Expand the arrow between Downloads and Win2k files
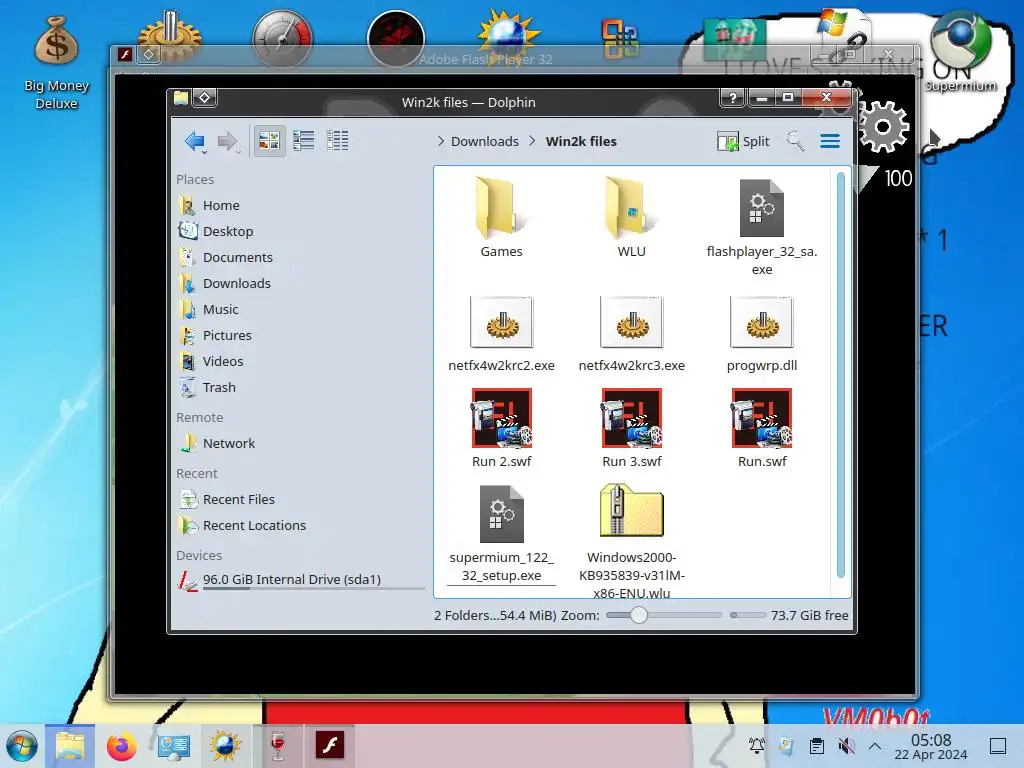This screenshot has height=768, width=1024. (x=532, y=141)
